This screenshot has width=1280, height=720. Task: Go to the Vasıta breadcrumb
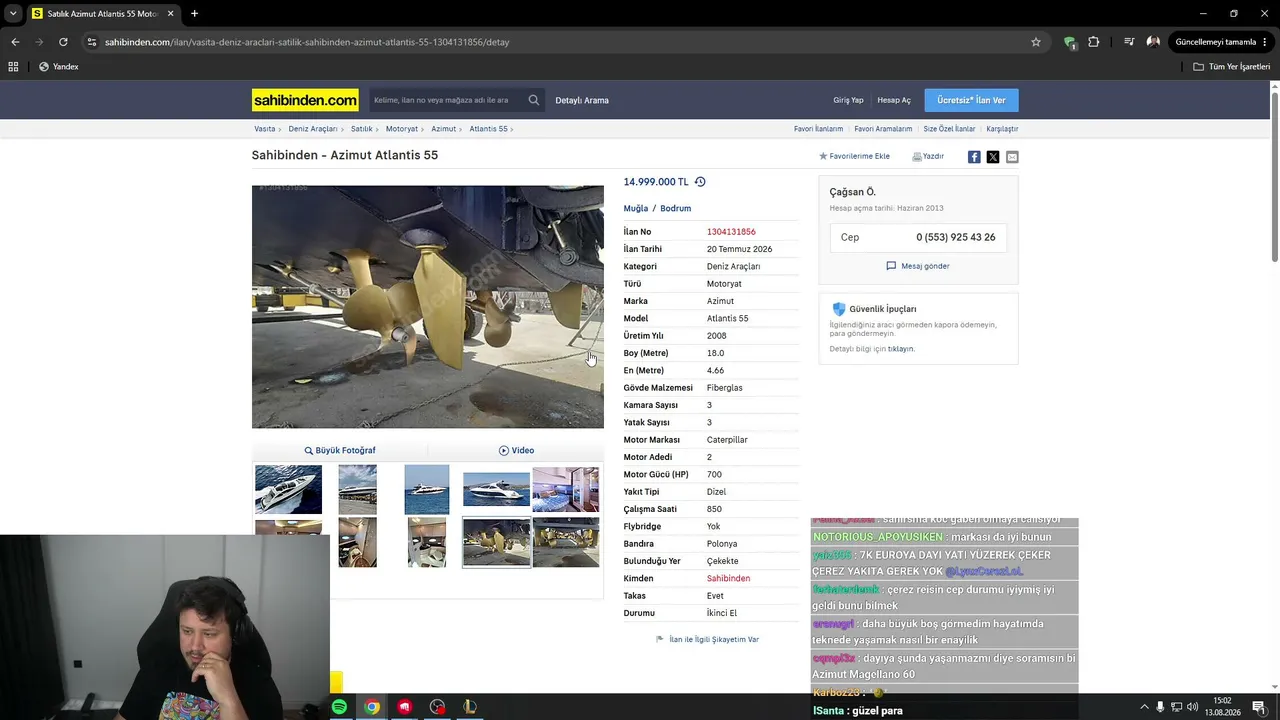265,129
